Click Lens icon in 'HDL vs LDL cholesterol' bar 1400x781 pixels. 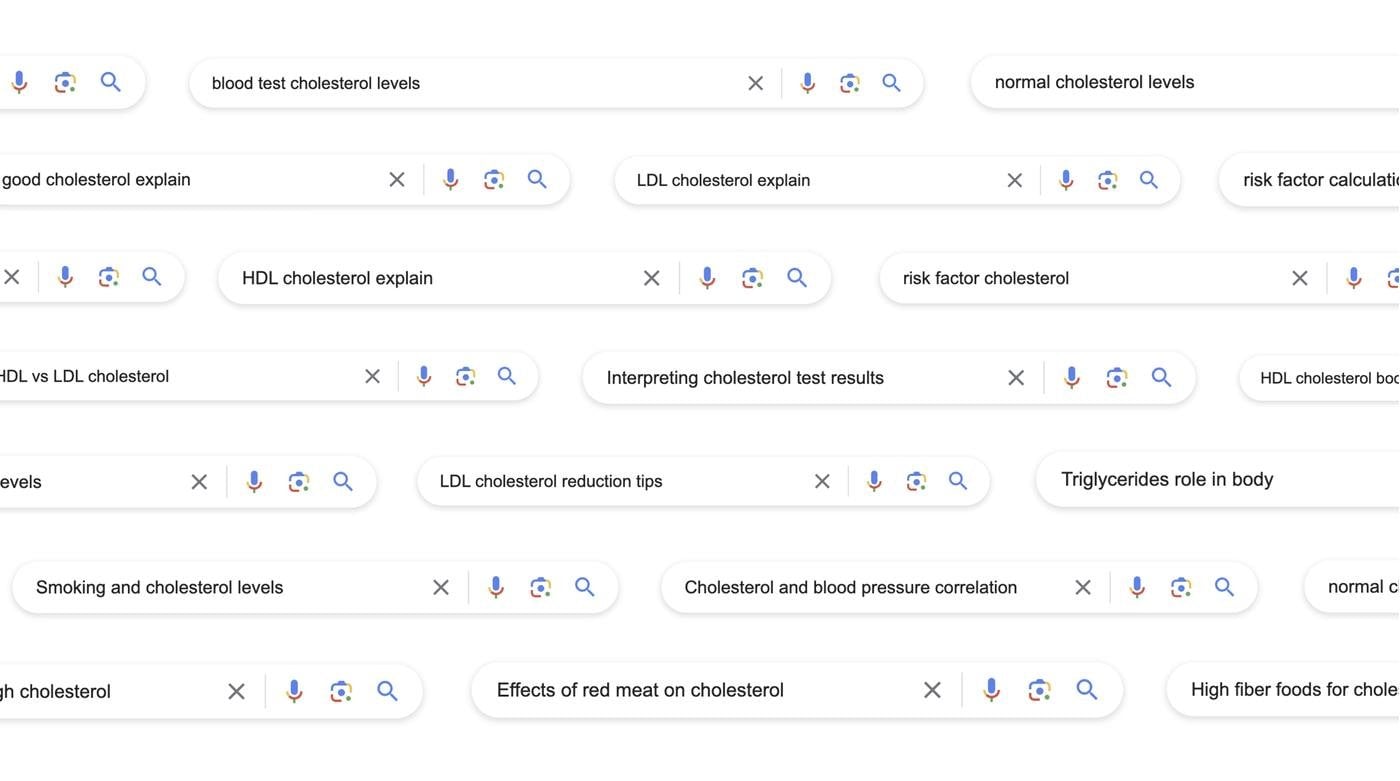pyautogui.click(x=465, y=376)
